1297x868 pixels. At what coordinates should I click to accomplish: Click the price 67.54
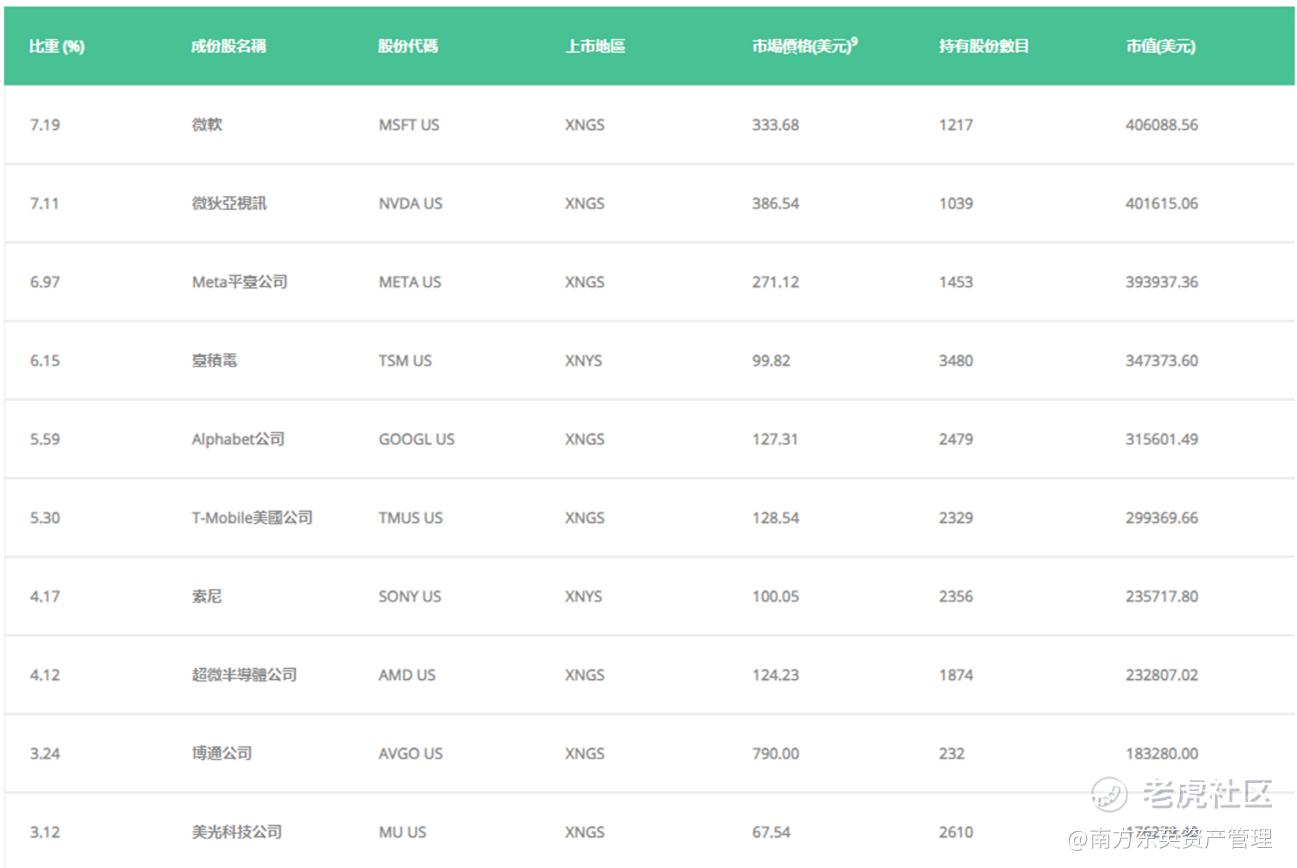click(x=771, y=832)
